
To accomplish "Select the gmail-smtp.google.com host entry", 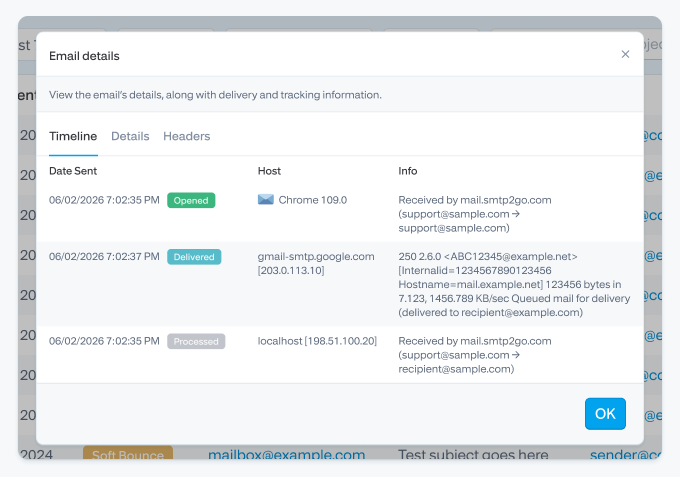I will [x=316, y=263].
